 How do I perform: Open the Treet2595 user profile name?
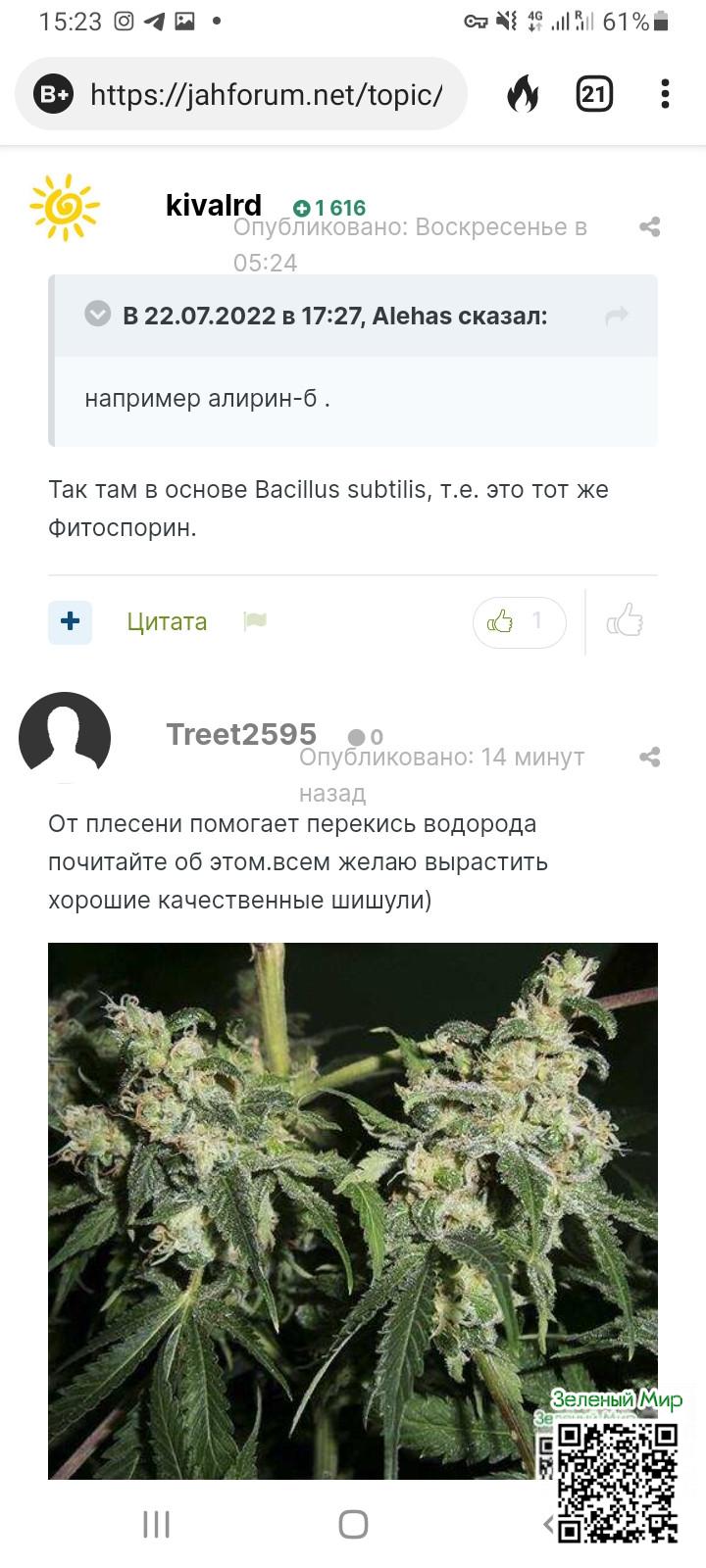point(241,734)
